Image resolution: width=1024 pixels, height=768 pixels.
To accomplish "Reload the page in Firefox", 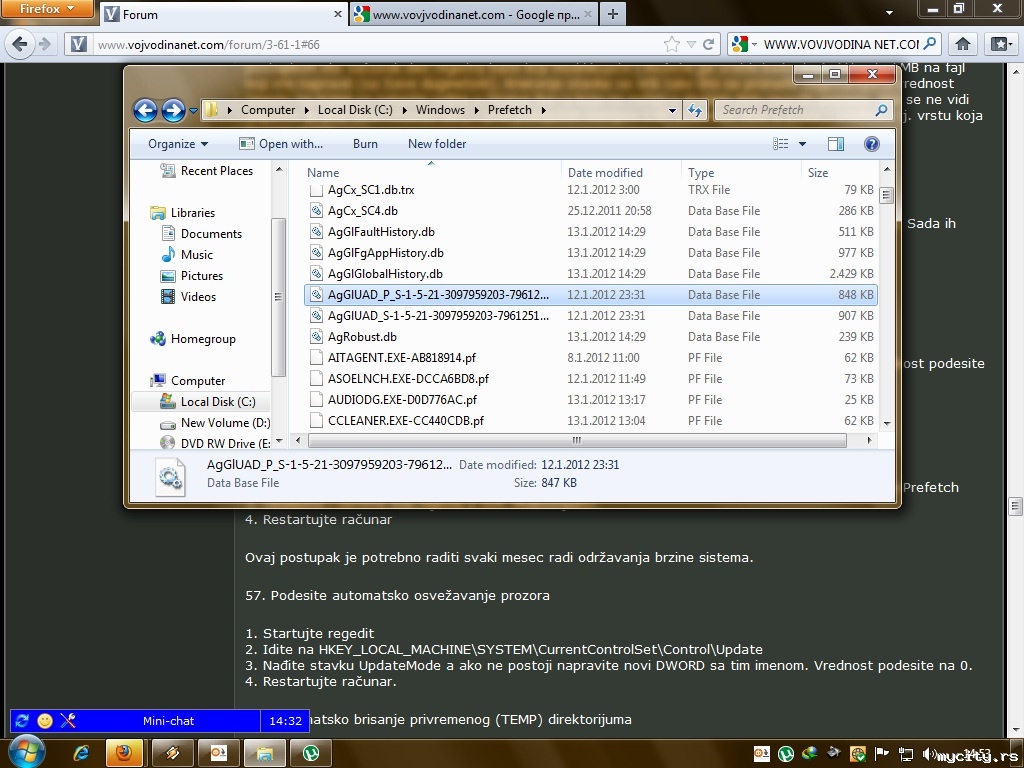I will click(x=709, y=44).
